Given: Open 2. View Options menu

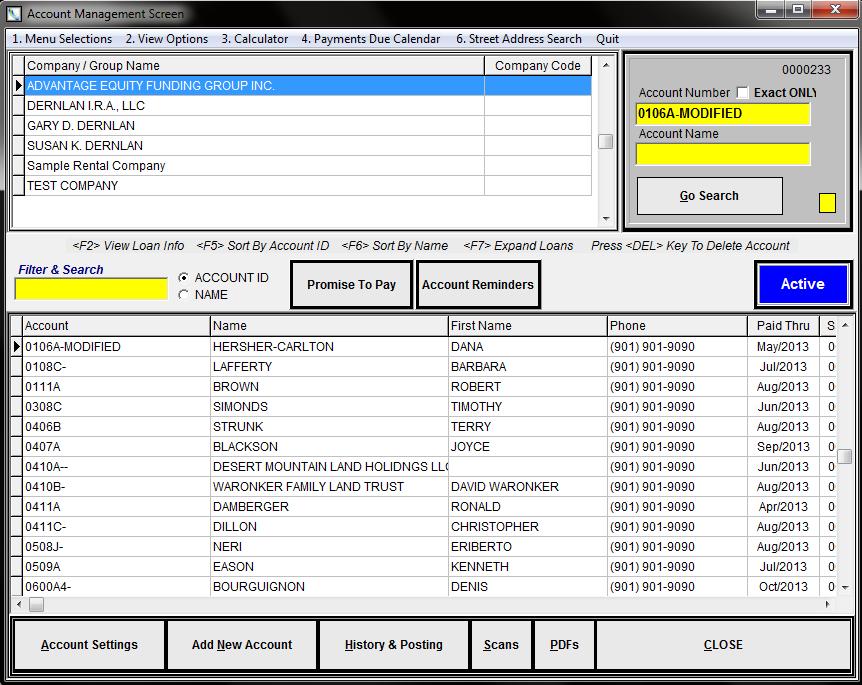Looking at the screenshot, I should coord(167,39).
